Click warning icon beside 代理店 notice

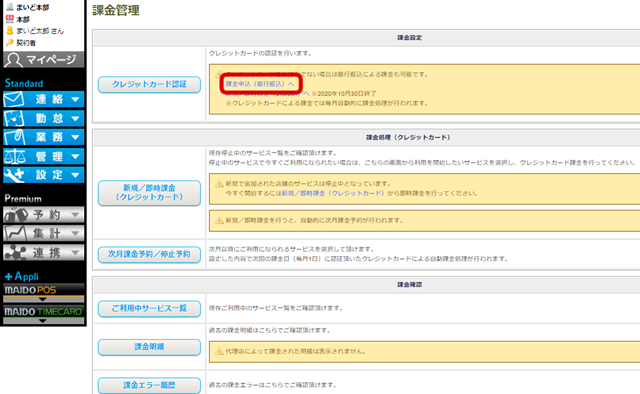[219, 352]
